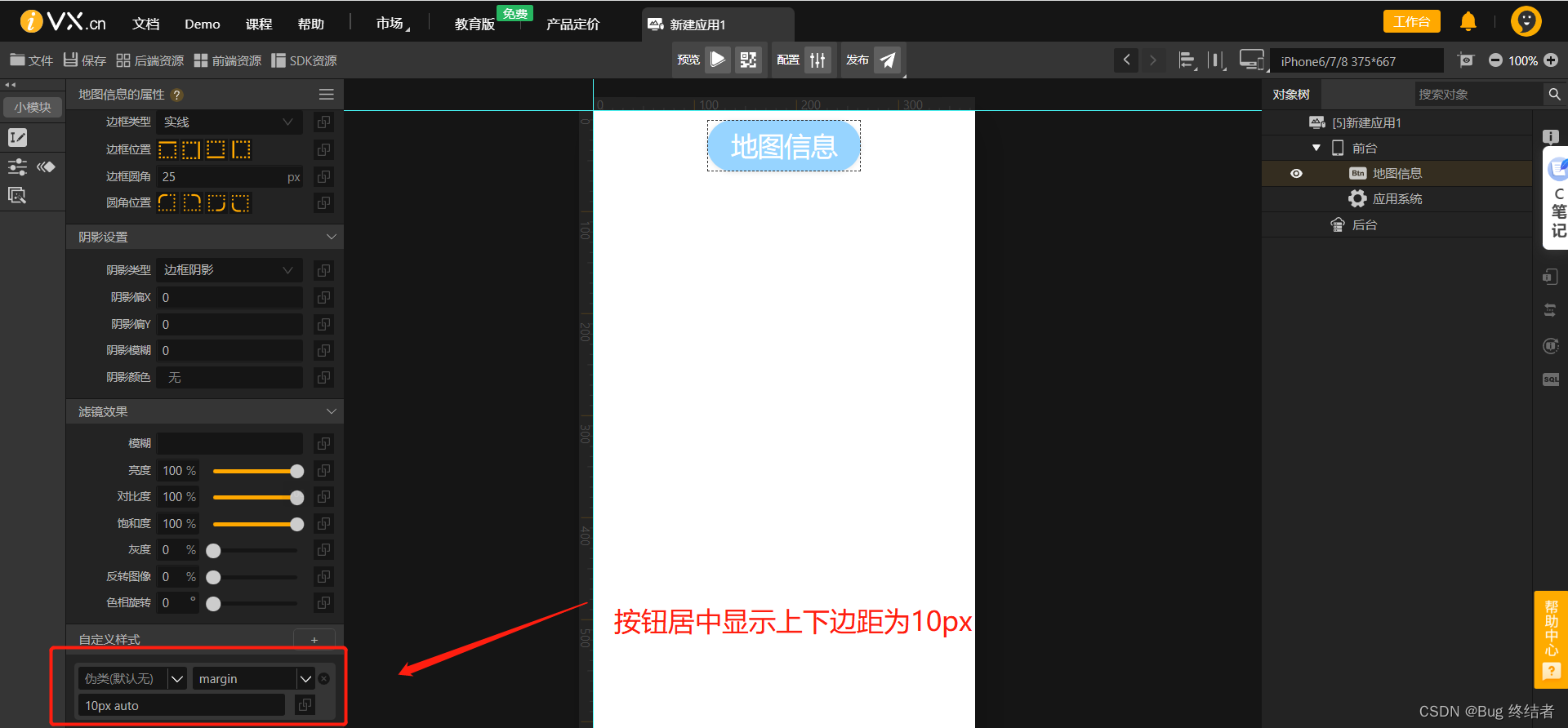Add a custom style with plus button

point(314,640)
